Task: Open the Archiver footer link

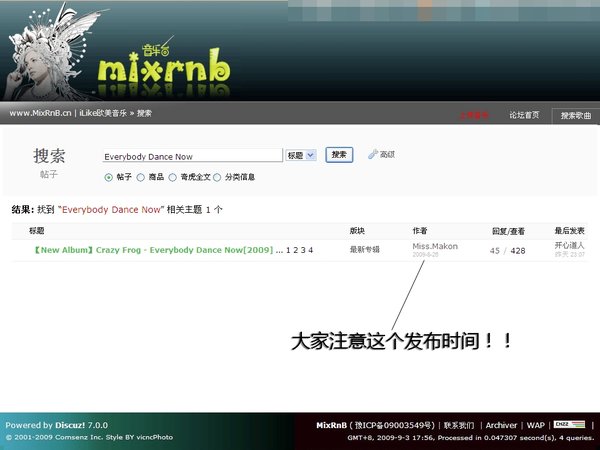Action: tap(501, 425)
